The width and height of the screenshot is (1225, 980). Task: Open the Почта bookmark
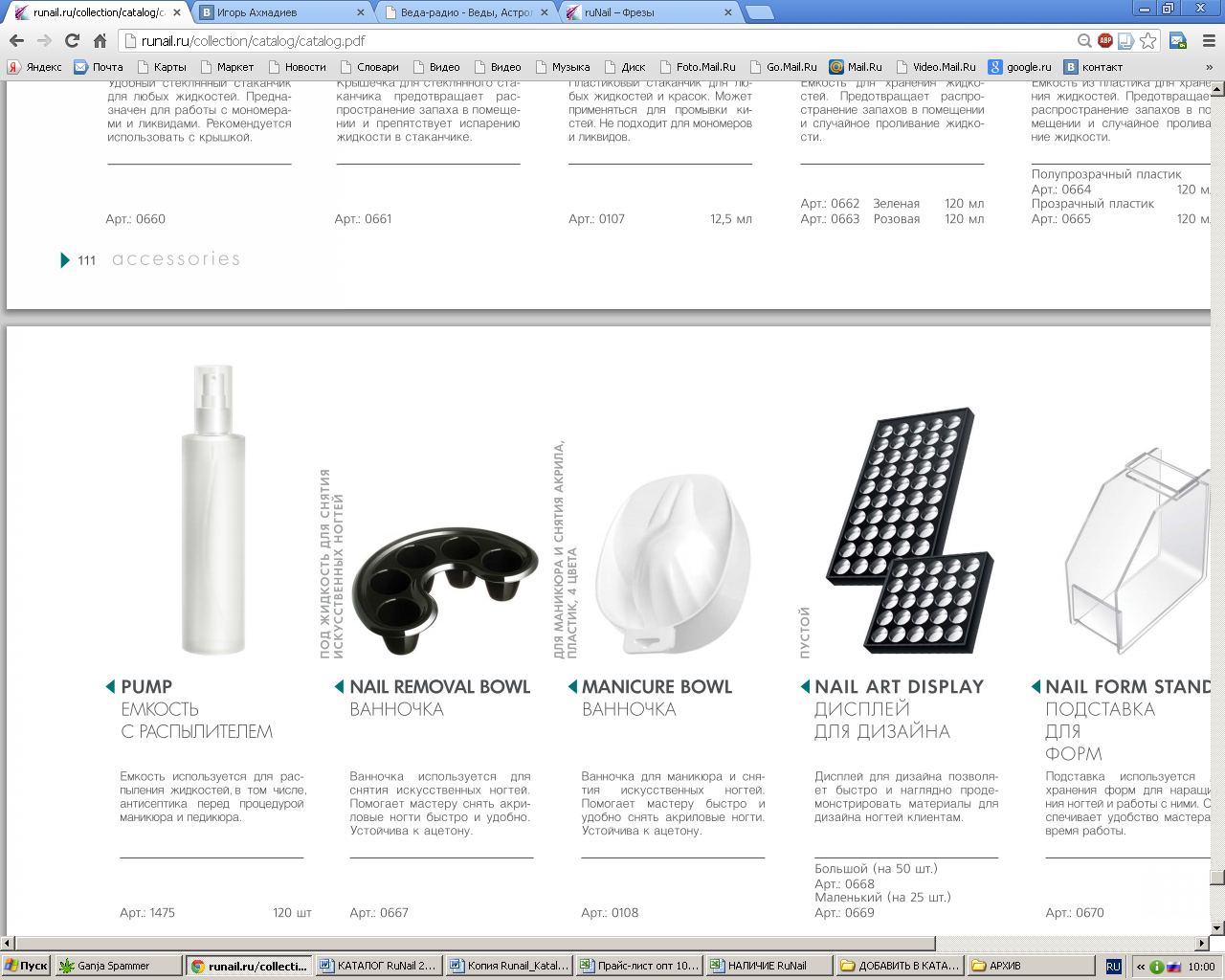pyautogui.click(x=99, y=67)
